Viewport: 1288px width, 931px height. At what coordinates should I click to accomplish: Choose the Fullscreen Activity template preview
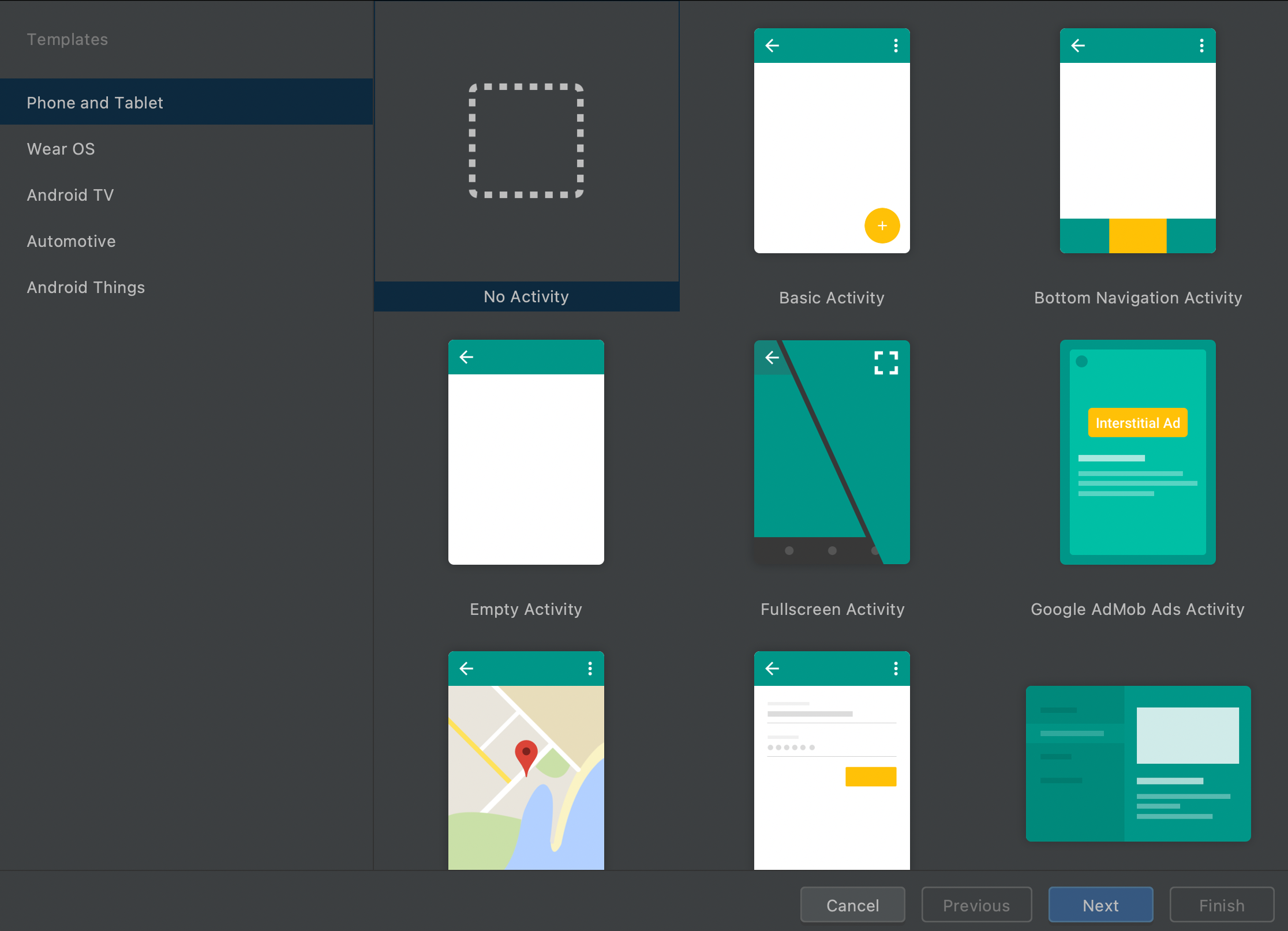pos(832,452)
